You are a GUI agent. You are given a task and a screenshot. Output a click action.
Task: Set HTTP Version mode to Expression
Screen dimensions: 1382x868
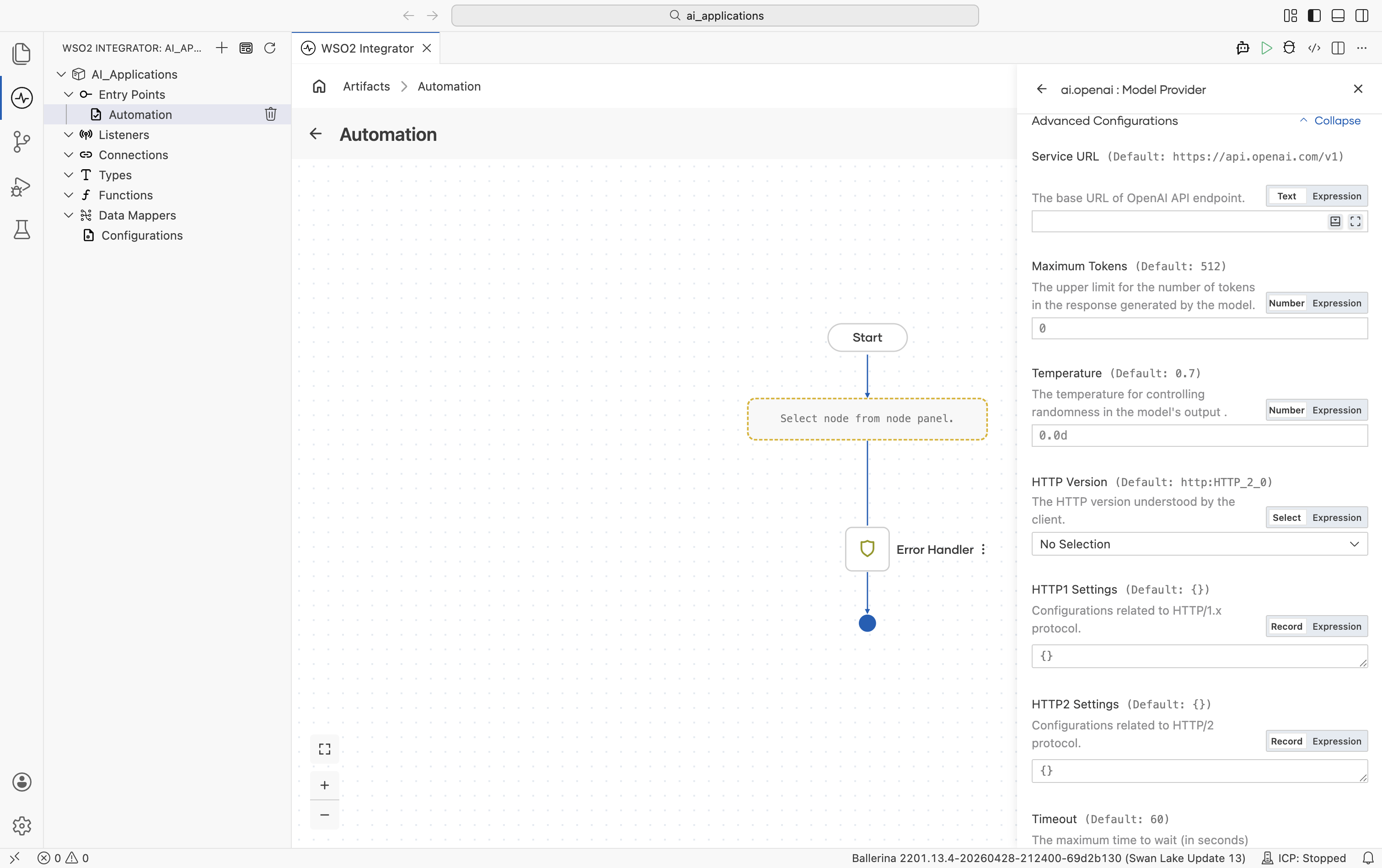pyautogui.click(x=1337, y=517)
